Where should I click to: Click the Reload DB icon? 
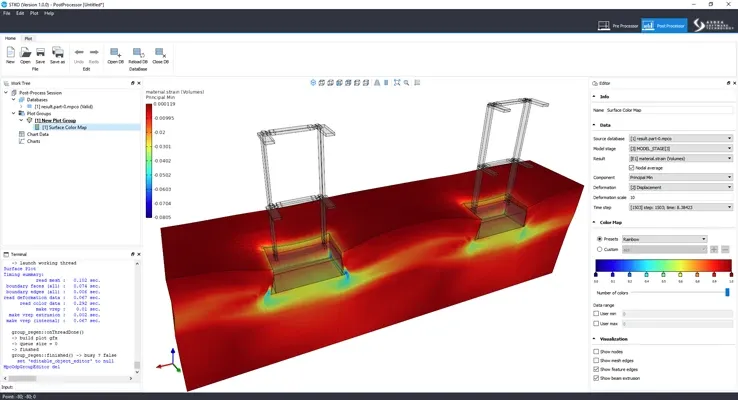point(138,52)
